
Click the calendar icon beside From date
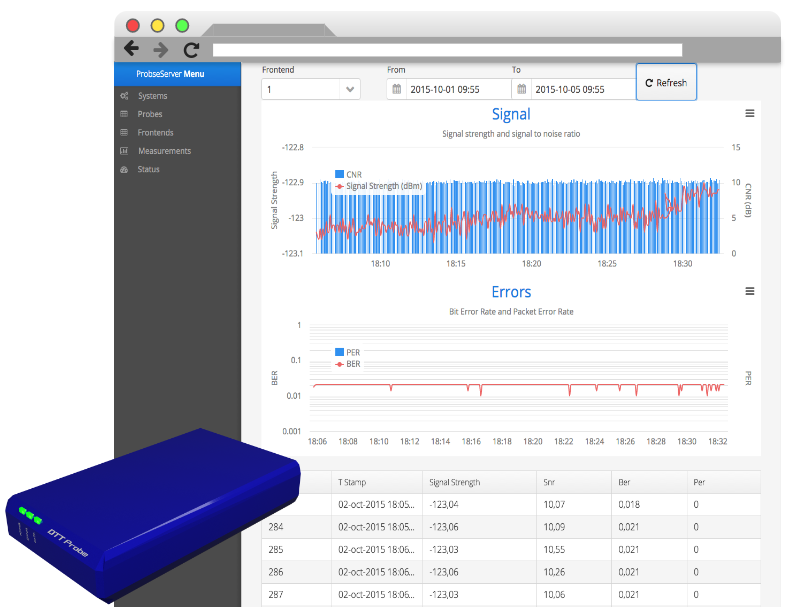[x=397, y=89]
